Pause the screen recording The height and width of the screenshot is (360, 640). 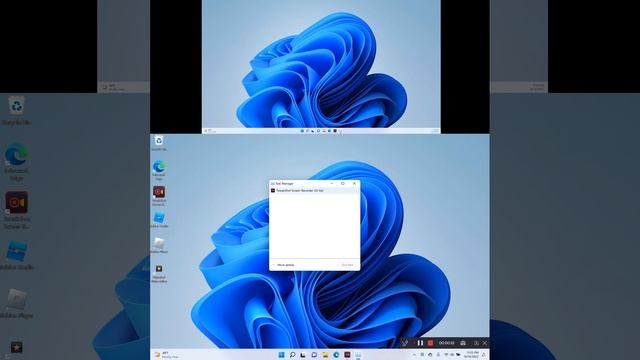point(420,343)
